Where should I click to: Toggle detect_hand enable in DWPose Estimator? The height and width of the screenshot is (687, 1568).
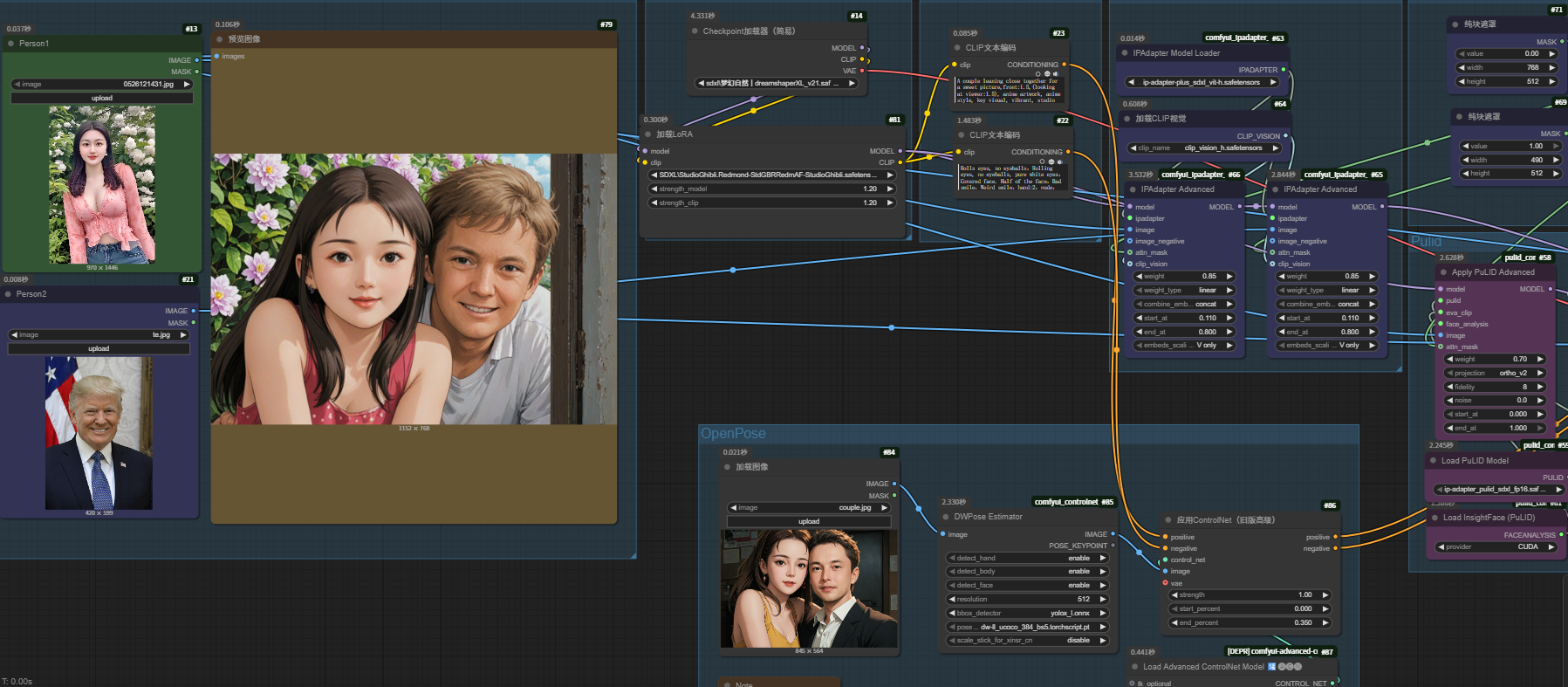click(1027, 558)
